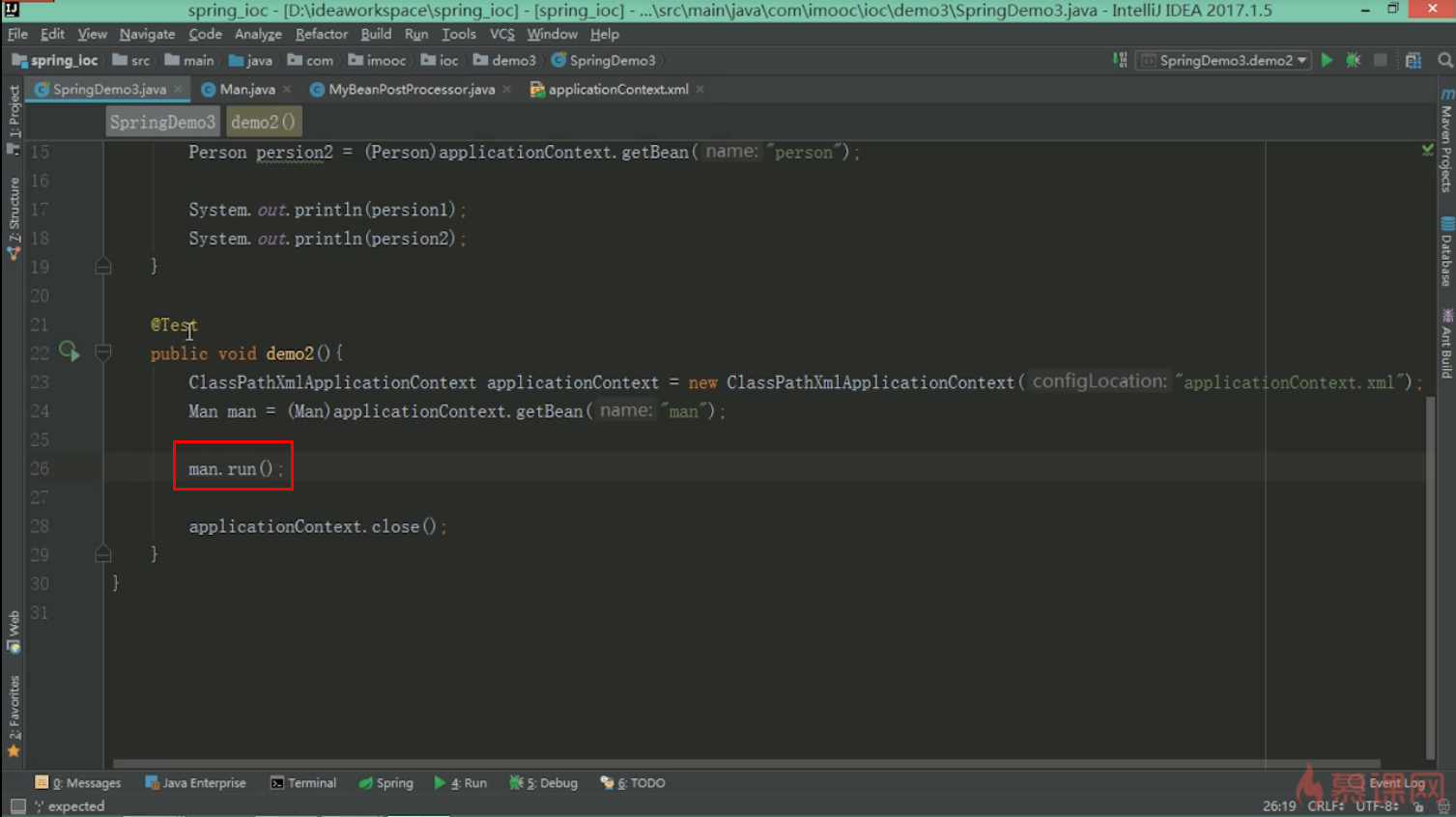Open the Messages tool window
The width and height of the screenshot is (1456, 817).
(77, 783)
